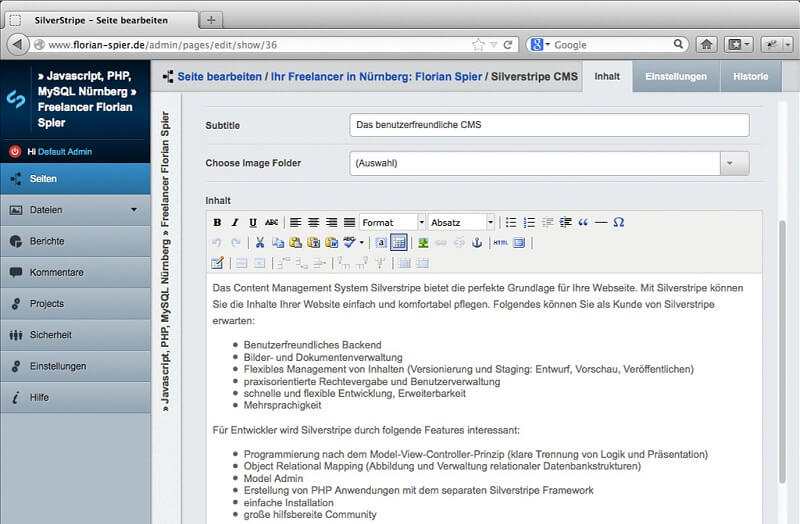Open the HTML source editor
Viewport: 800px width, 524px height.
[x=501, y=243]
